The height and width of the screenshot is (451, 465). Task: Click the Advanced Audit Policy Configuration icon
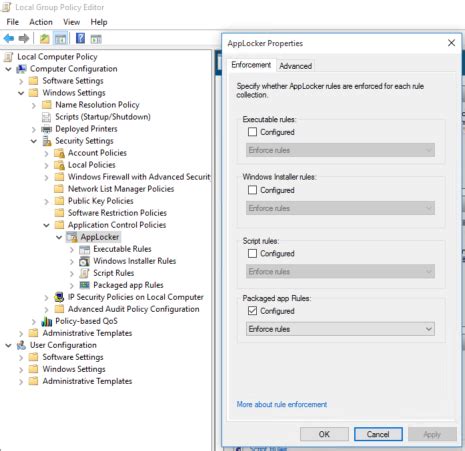tap(59, 309)
